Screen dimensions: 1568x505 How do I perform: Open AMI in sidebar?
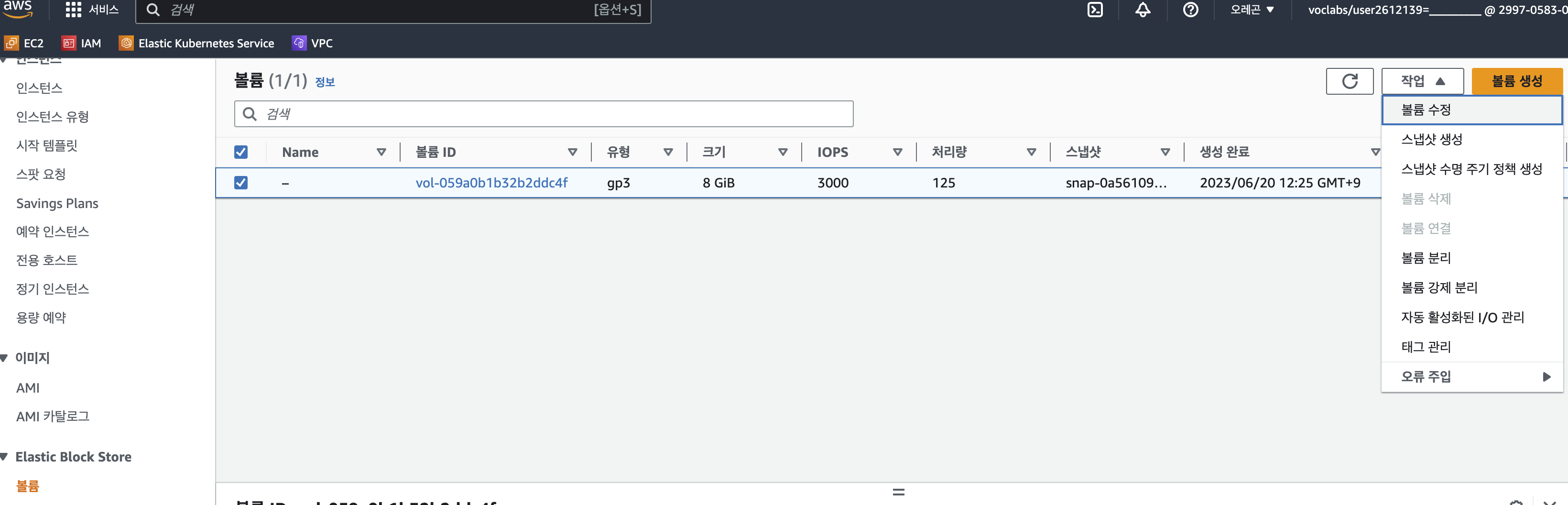tap(27, 388)
